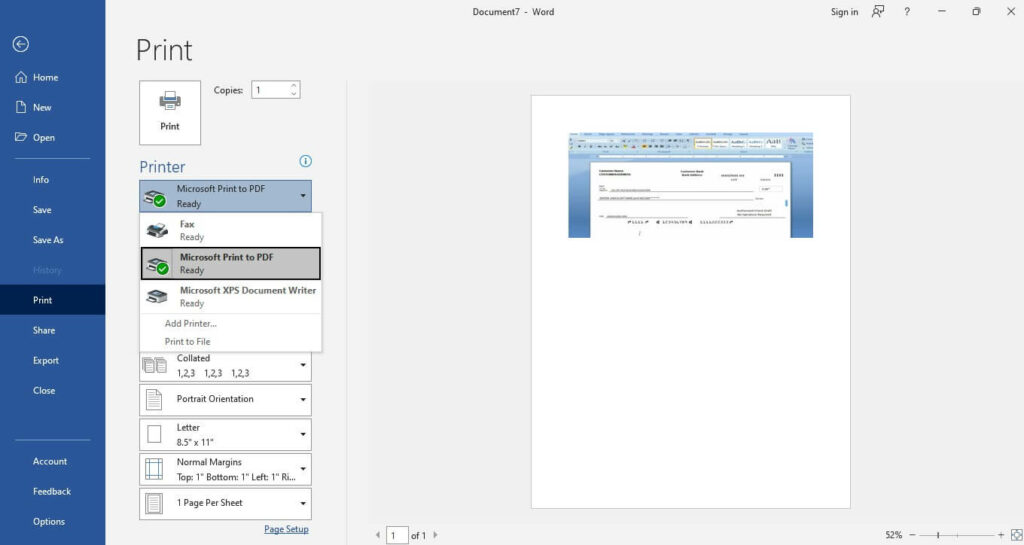This screenshot has width=1024, height=545.
Task: Click the Letter paper size icon
Action: (154, 435)
